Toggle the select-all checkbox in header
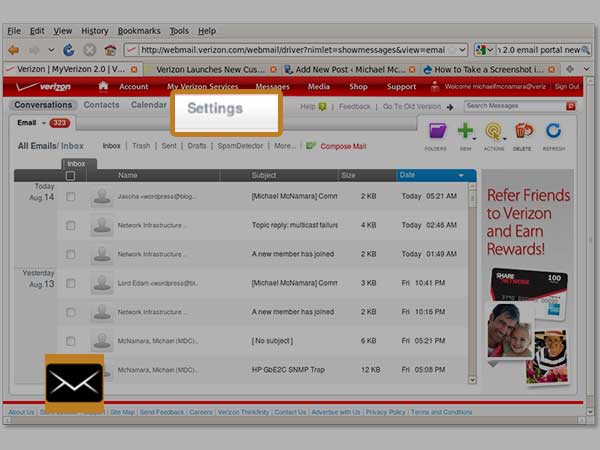Image resolution: width=600 pixels, height=450 pixels. (x=70, y=176)
